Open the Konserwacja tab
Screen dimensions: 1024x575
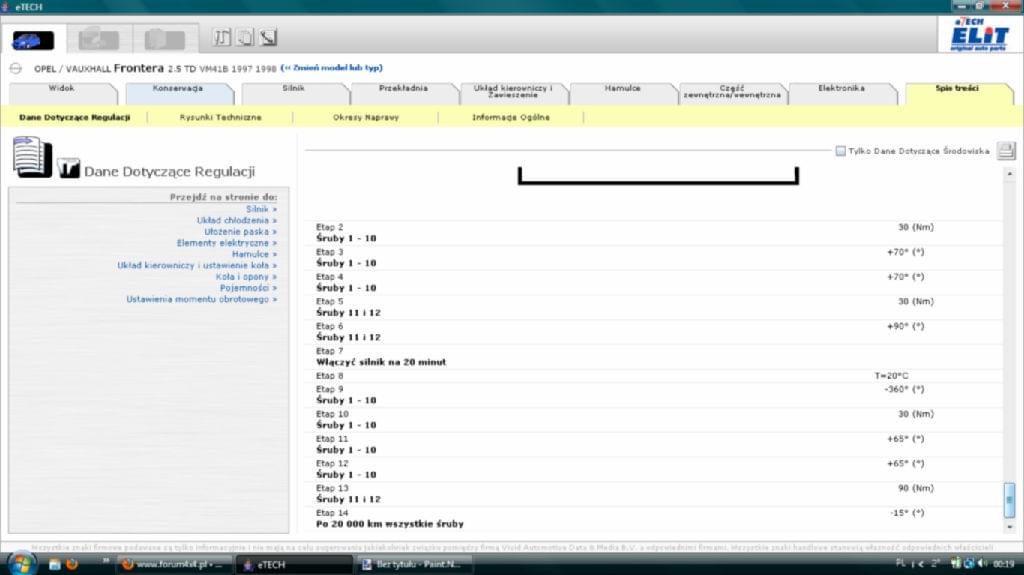click(x=178, y=93)
